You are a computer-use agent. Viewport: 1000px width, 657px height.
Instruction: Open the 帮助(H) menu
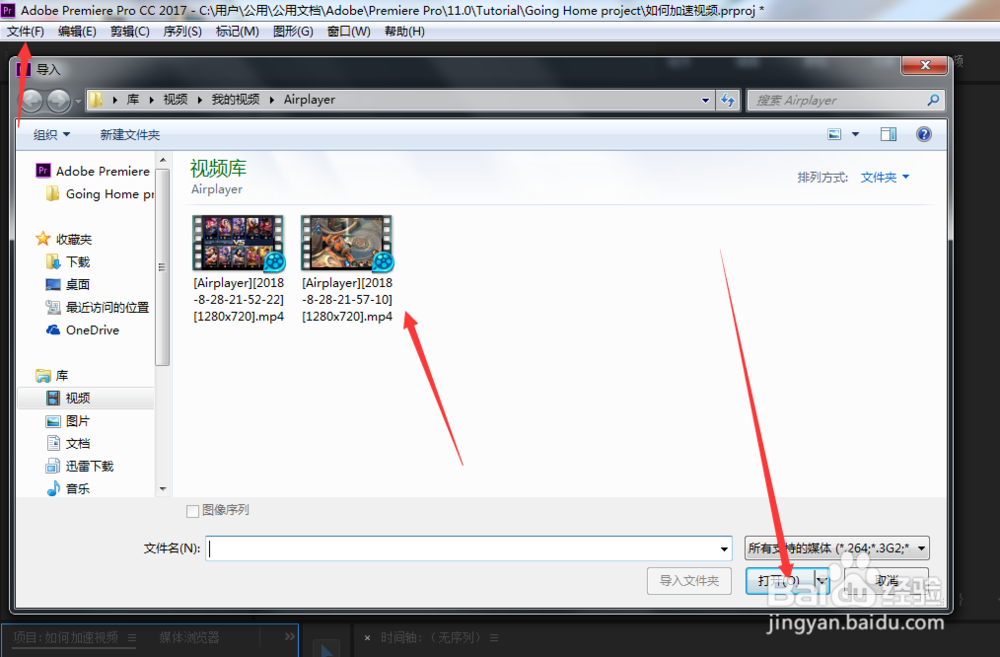pyautogui.click(x=404, y=31)
